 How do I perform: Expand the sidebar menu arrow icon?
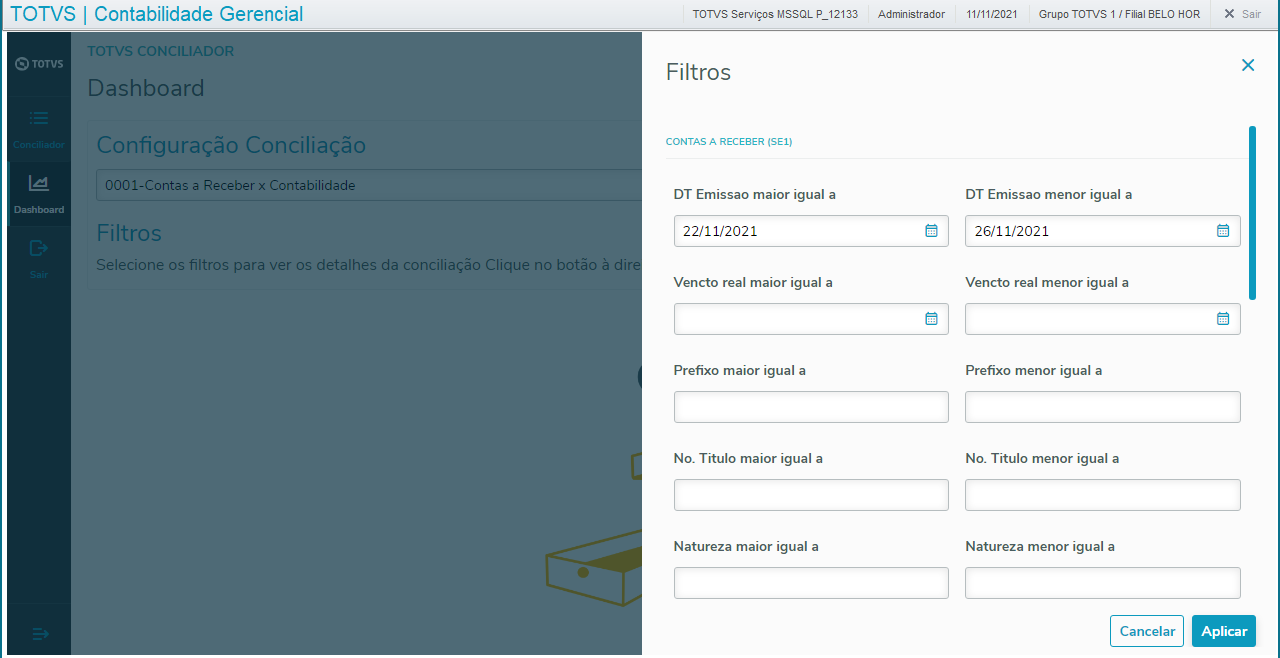[40, 634]
